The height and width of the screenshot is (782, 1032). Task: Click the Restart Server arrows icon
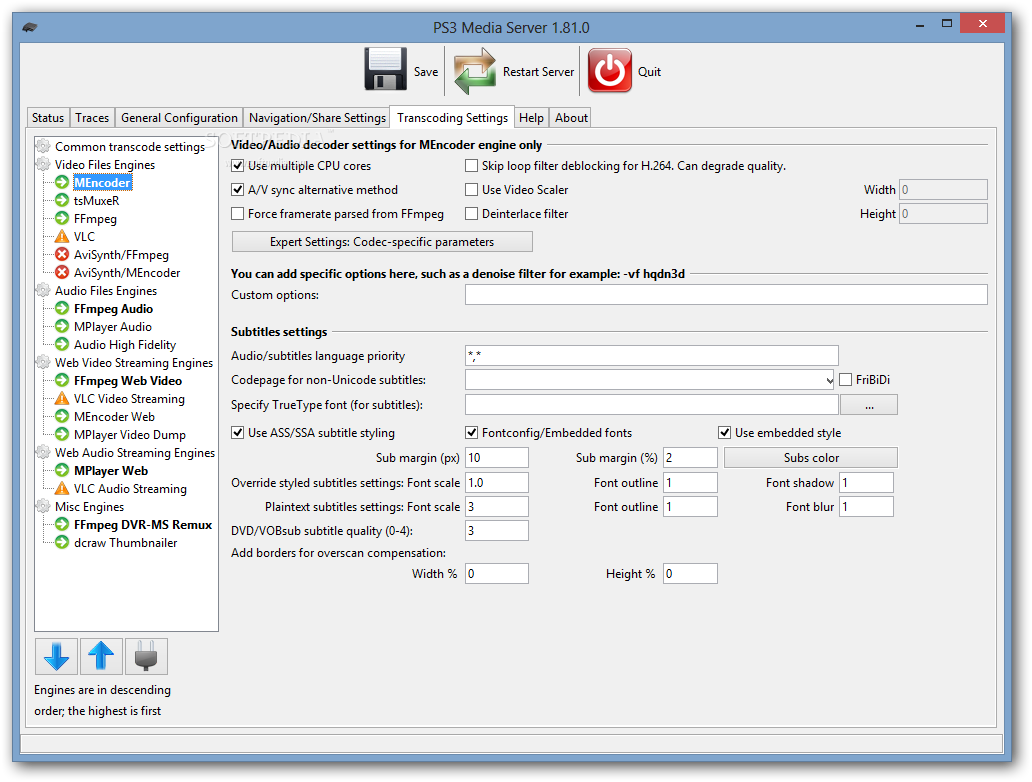pyautogui.click(x=475, y=70)
